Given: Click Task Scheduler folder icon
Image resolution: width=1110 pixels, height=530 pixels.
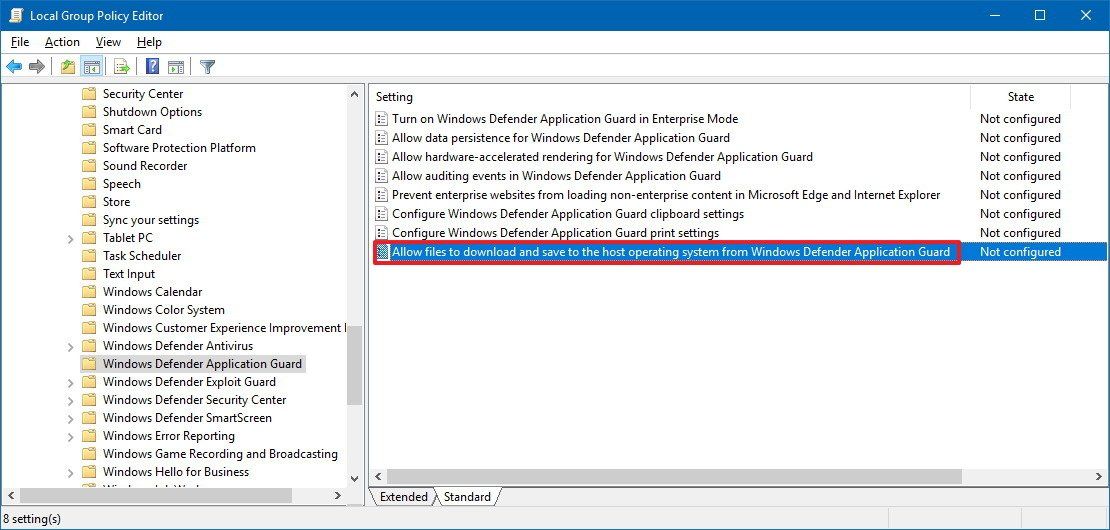Looking at the screenshot, I should tap(88, 256).
